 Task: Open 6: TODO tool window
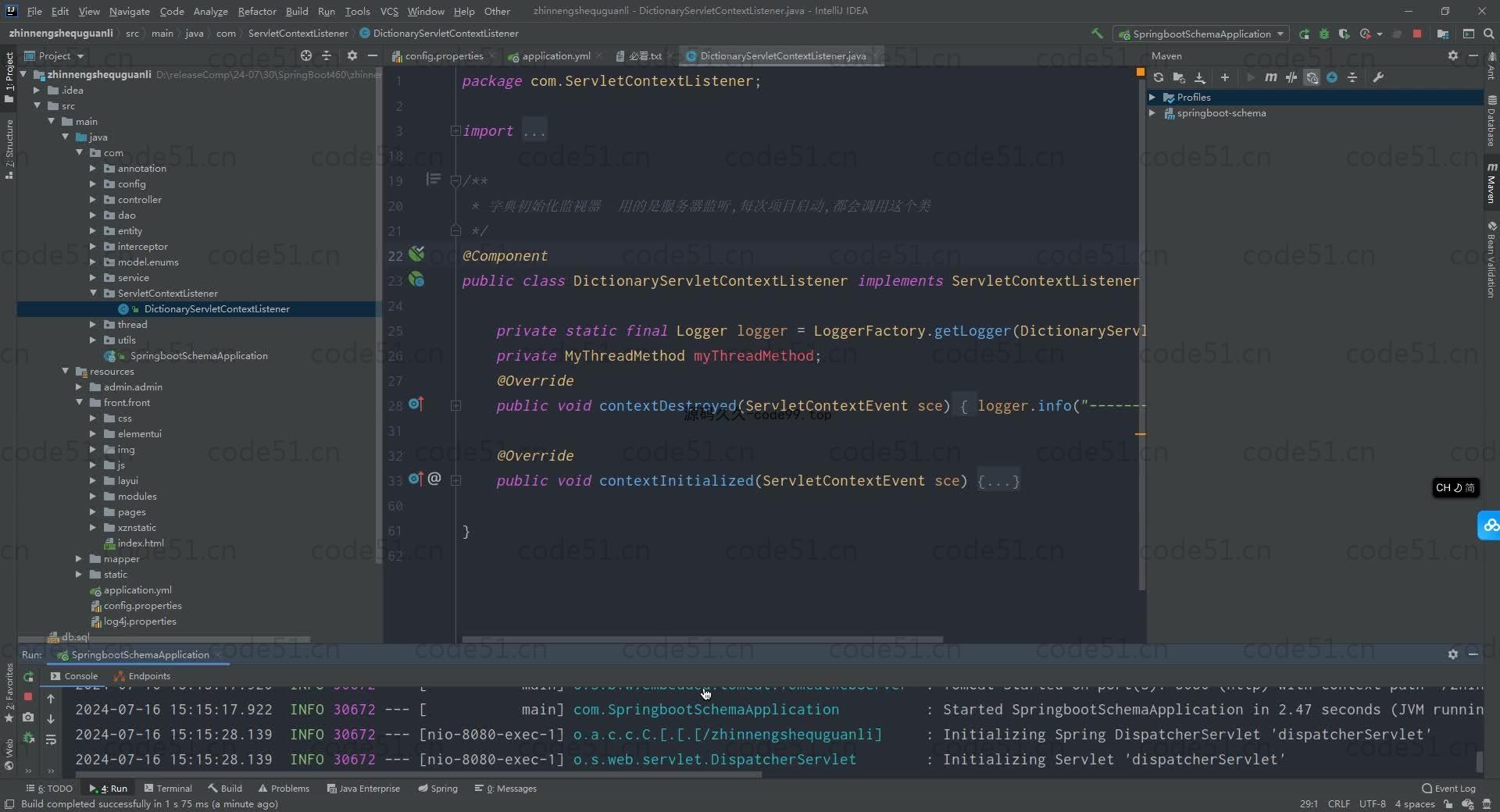click(x=49, y=788)
